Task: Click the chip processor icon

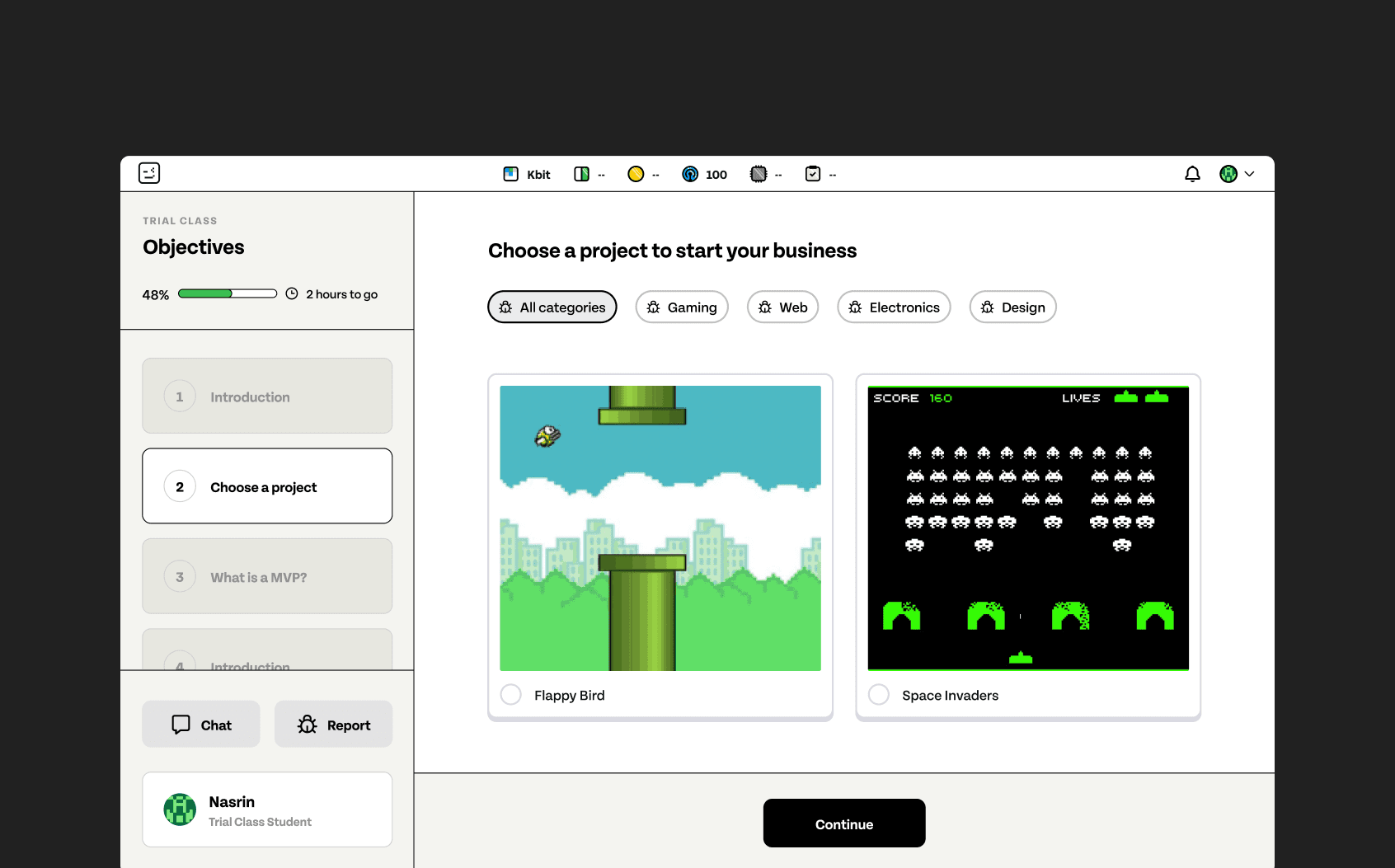Action: tap(759, 174)
